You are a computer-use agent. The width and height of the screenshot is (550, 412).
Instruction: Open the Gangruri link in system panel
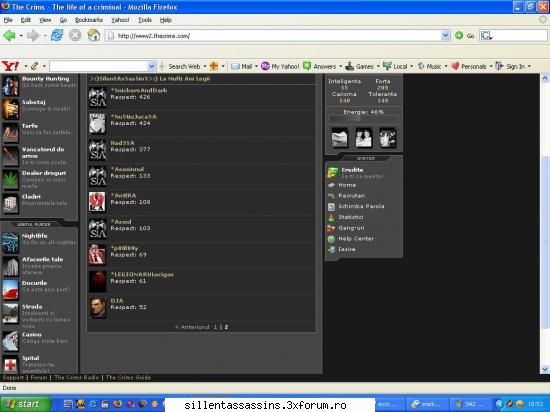click(351, 228)
